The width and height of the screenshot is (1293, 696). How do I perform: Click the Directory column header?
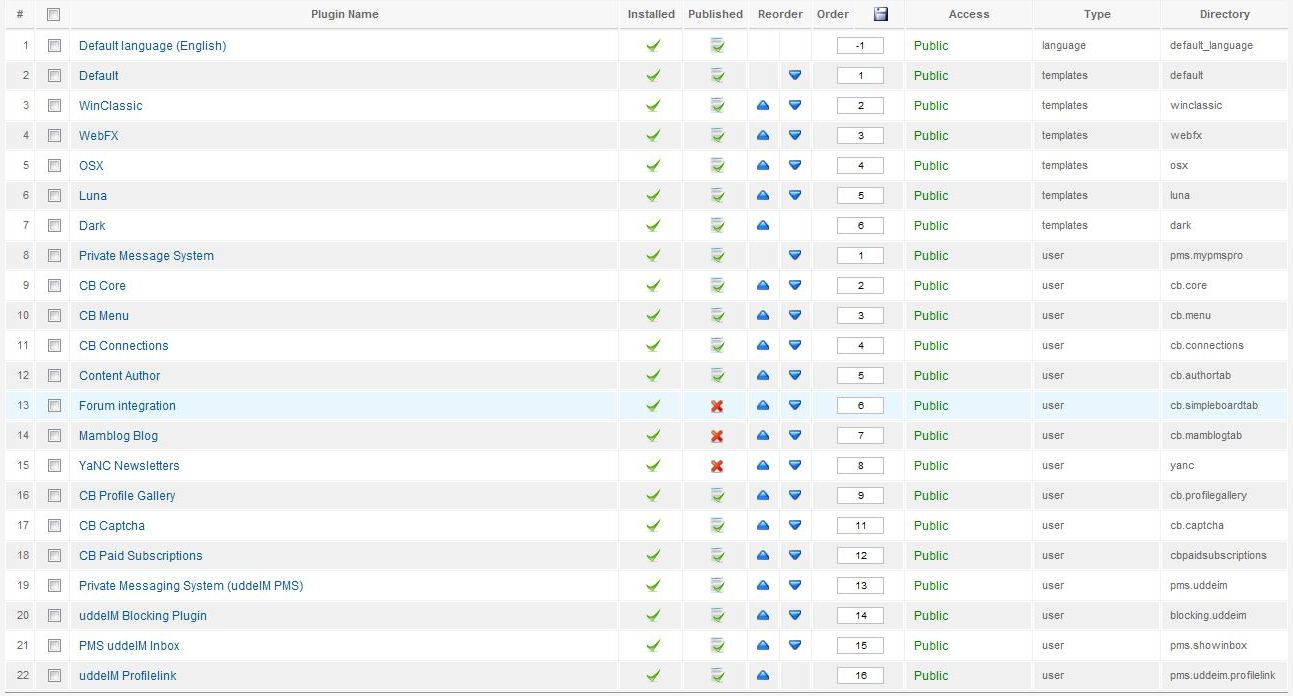1225,14
